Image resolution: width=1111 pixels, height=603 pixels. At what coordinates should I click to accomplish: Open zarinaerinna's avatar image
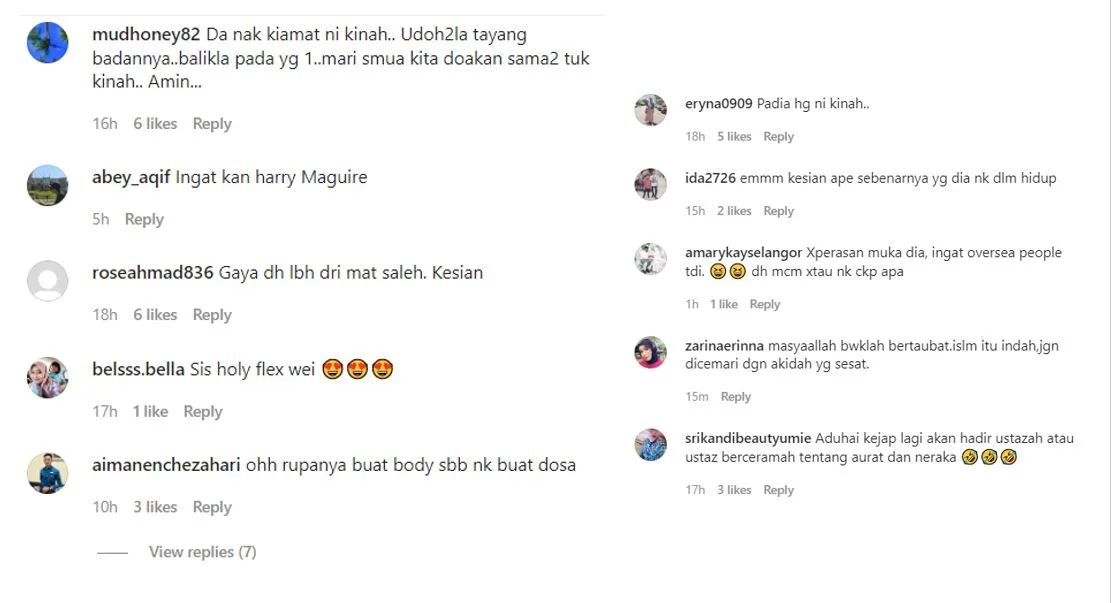pos(650,352)
